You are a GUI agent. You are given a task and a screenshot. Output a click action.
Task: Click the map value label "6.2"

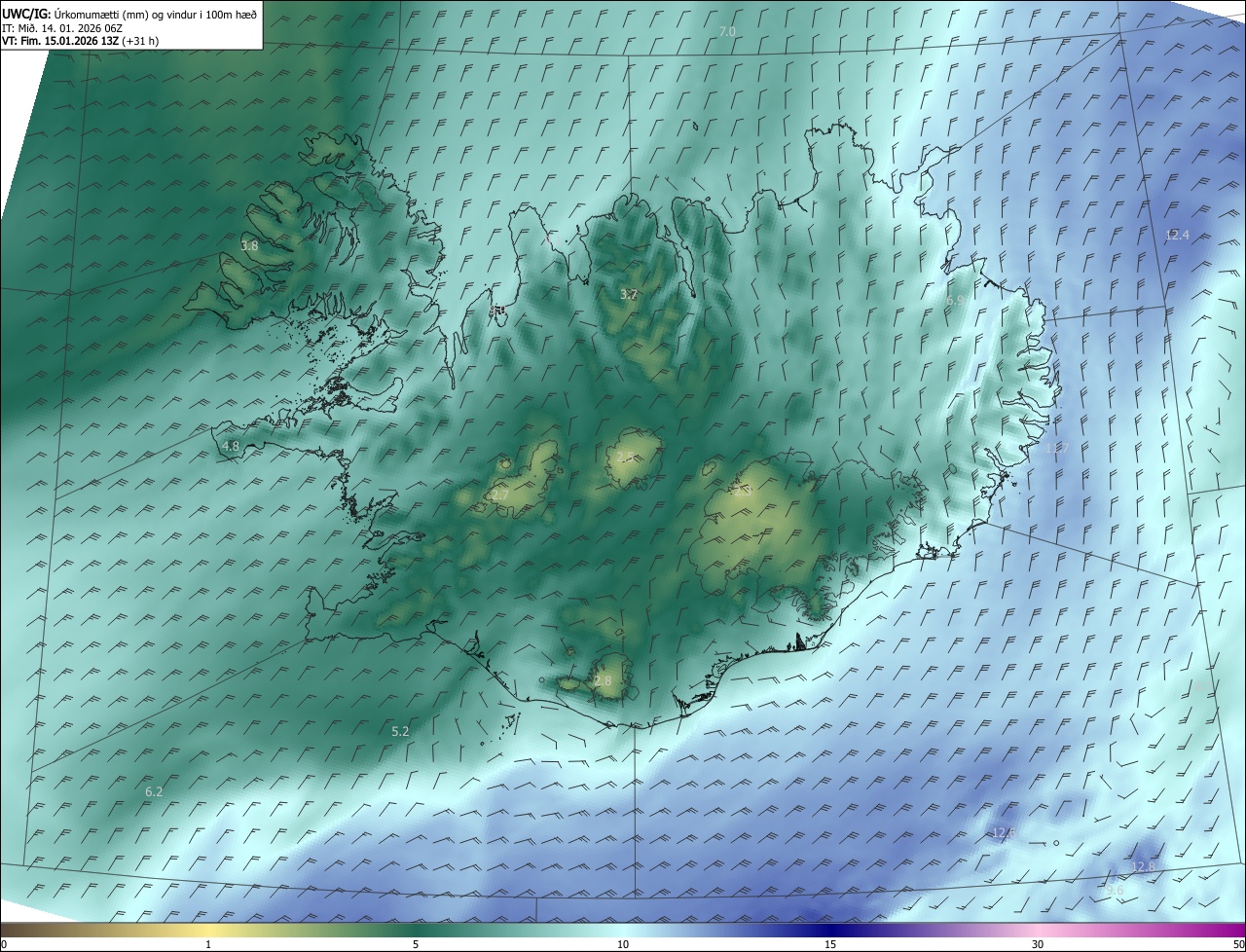pyautogui.click(x=154, y=792)
